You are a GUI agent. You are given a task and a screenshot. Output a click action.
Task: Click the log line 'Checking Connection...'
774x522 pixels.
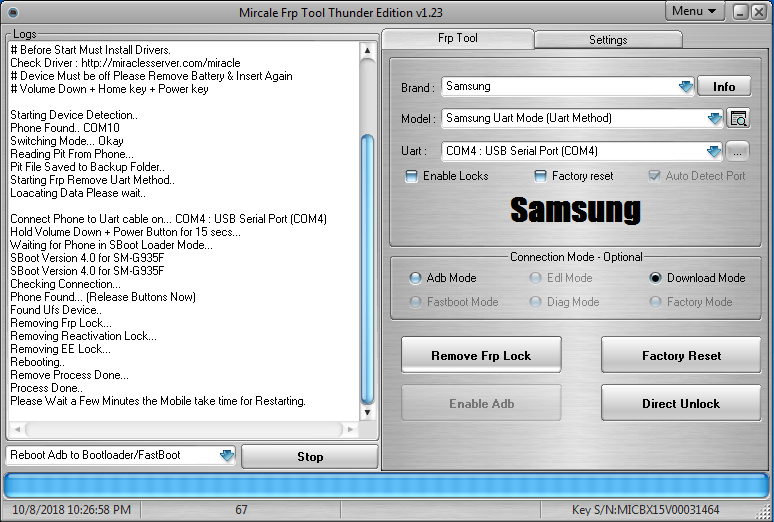[65, 284]
